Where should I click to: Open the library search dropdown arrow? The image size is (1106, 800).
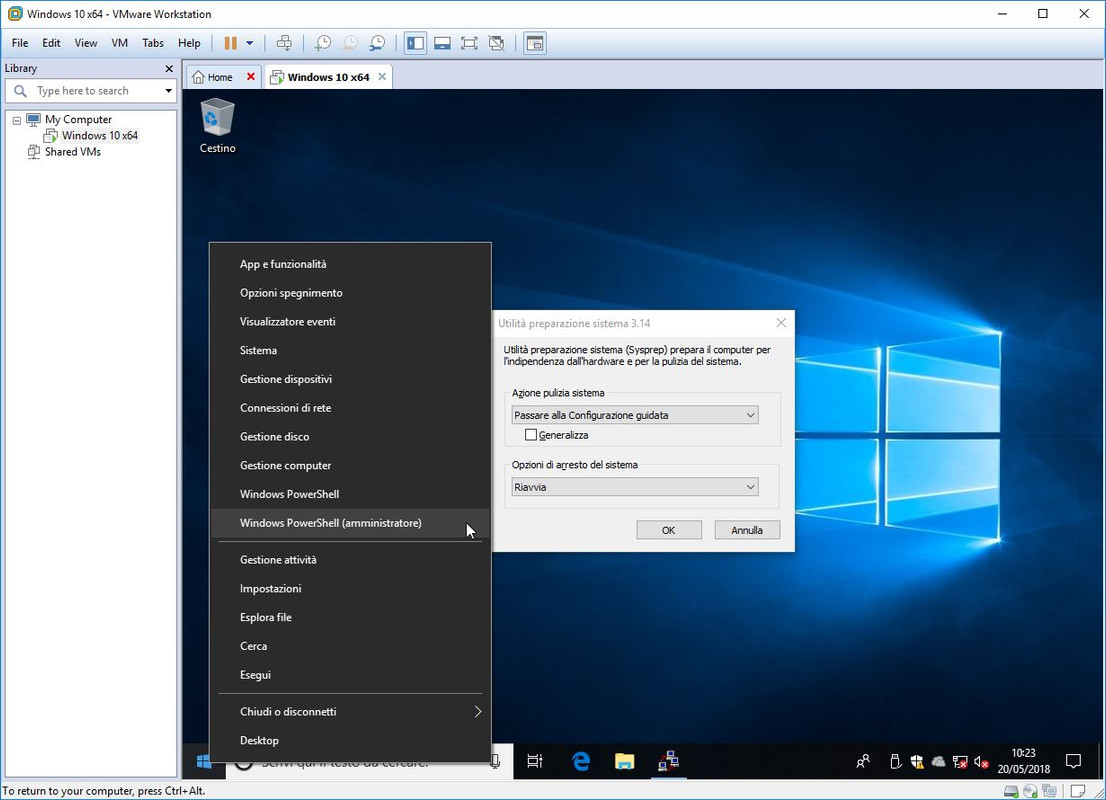(x=169, y=91)
